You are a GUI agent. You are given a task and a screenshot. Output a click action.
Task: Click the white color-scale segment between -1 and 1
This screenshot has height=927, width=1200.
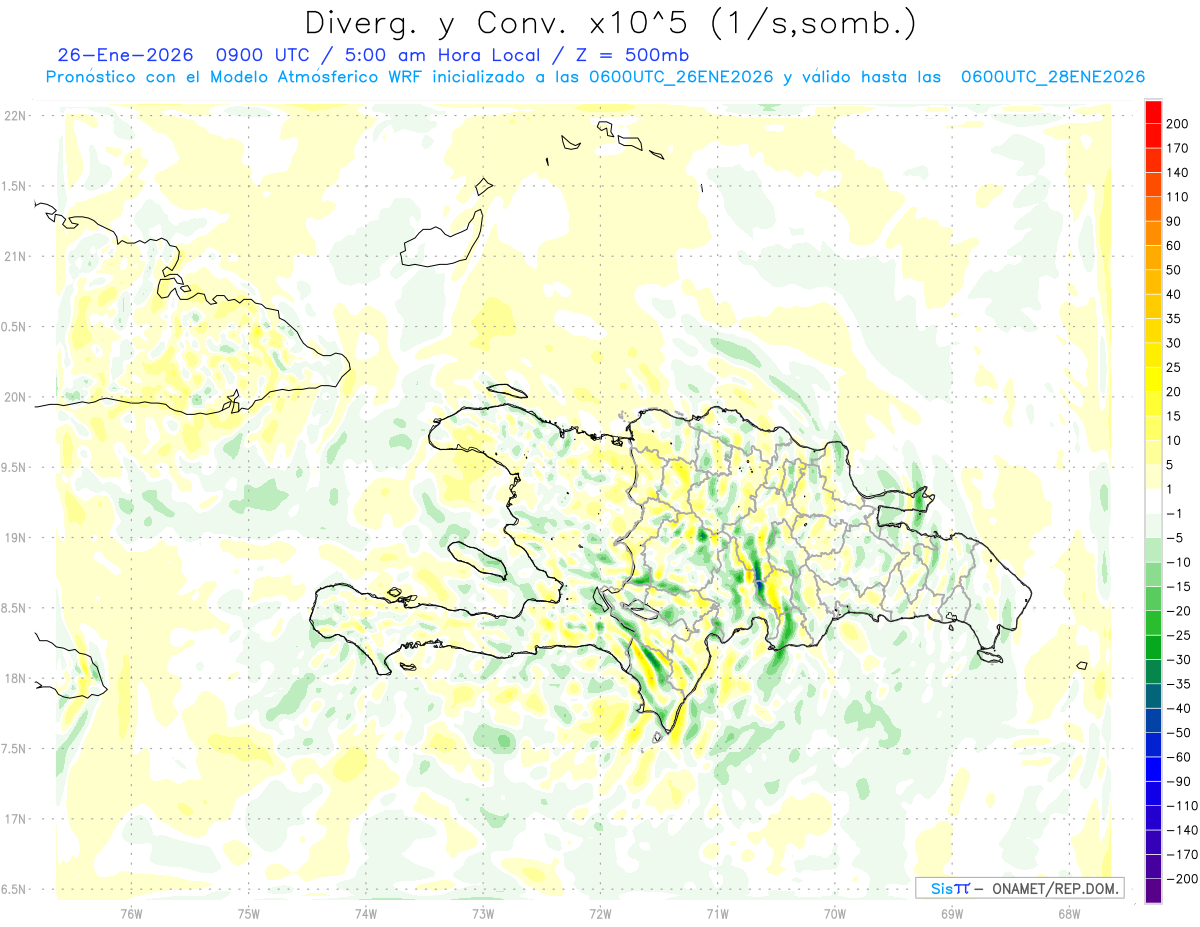tap(1153, 502)
